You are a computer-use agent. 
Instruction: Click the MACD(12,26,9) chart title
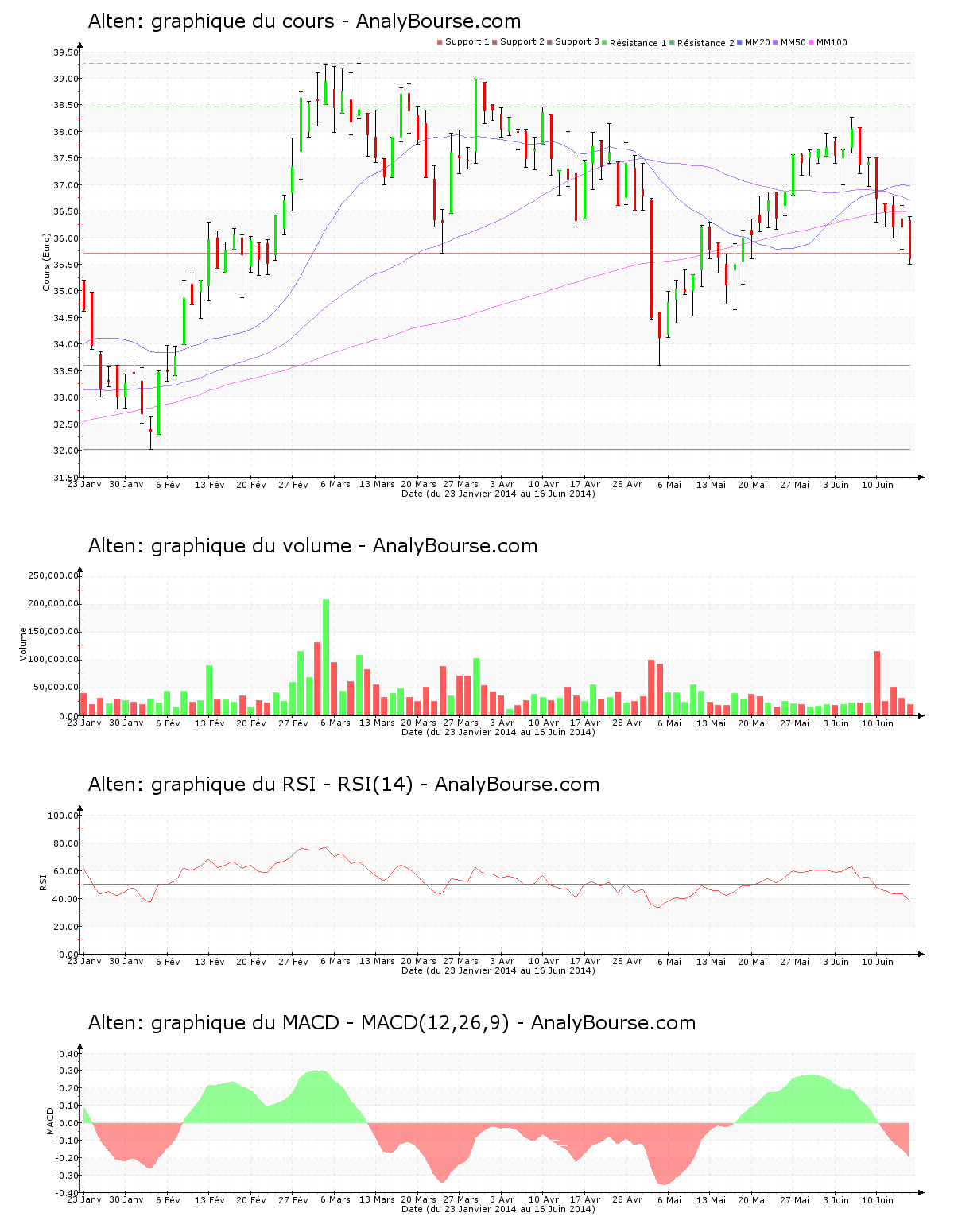click(392, 1023)
